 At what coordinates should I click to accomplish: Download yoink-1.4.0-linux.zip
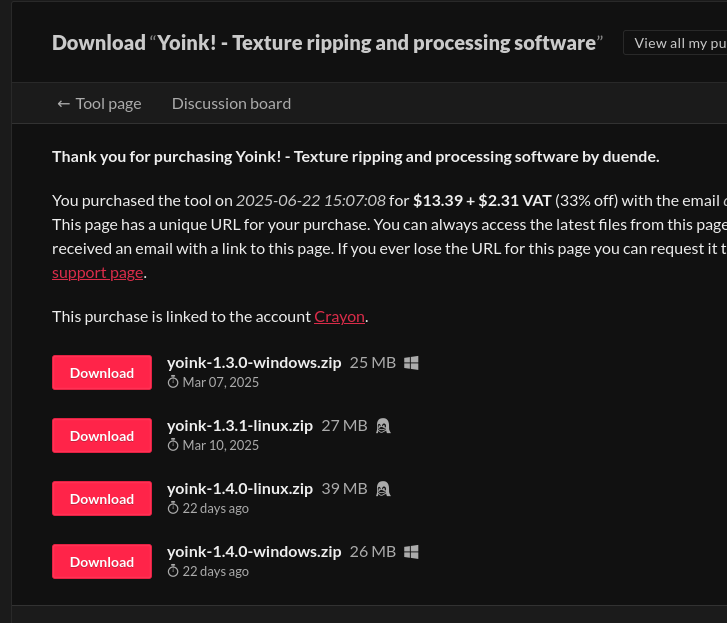(x=102, y=499)
